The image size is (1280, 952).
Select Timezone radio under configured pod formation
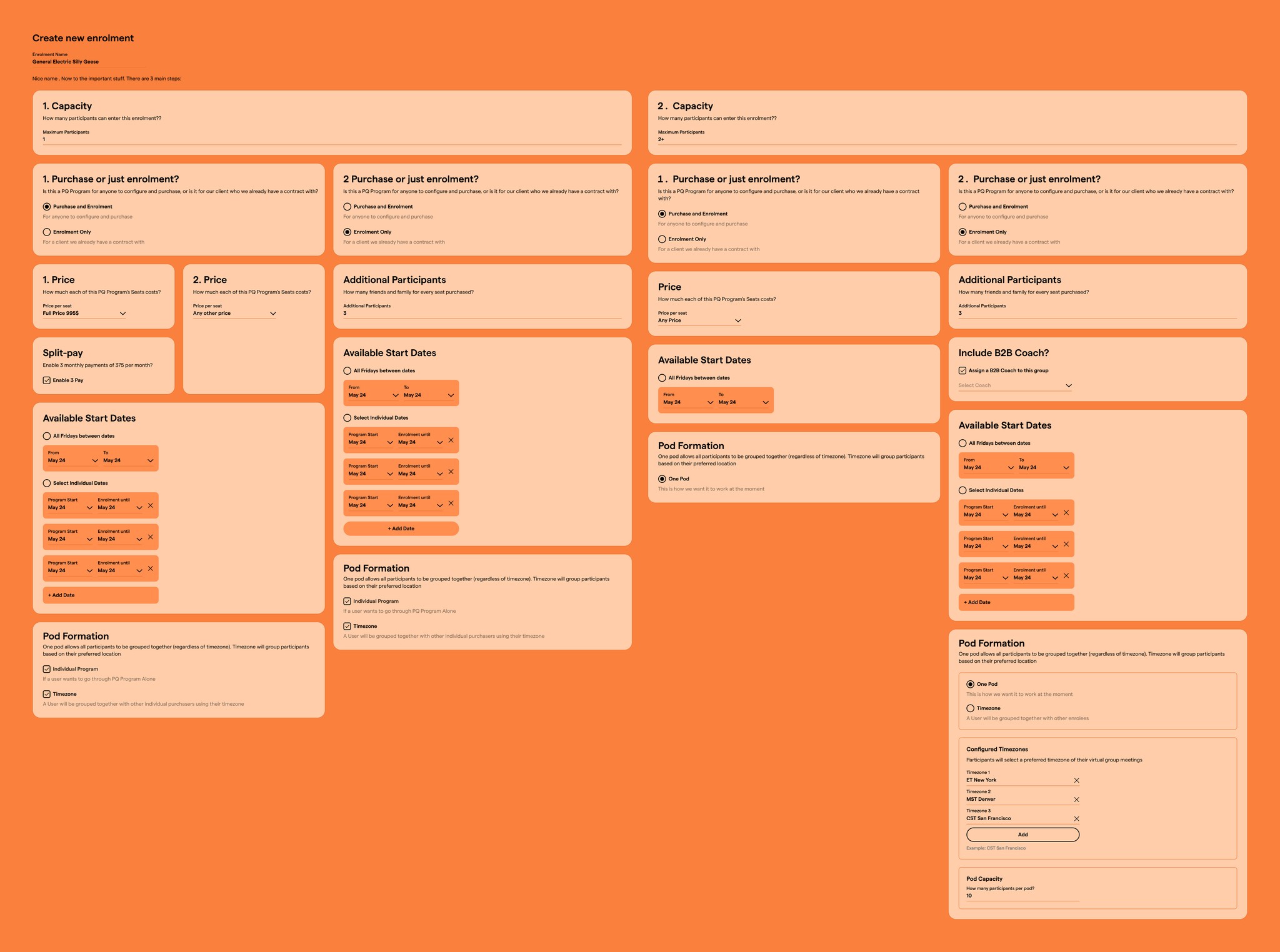tap(970, 708)
